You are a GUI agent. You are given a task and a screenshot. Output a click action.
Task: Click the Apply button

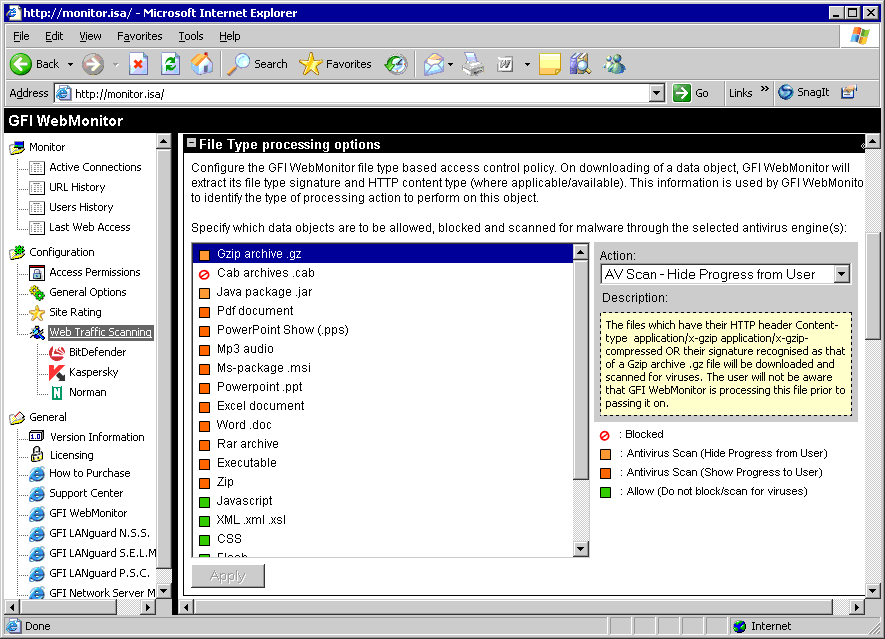click(x=228, y=576)
